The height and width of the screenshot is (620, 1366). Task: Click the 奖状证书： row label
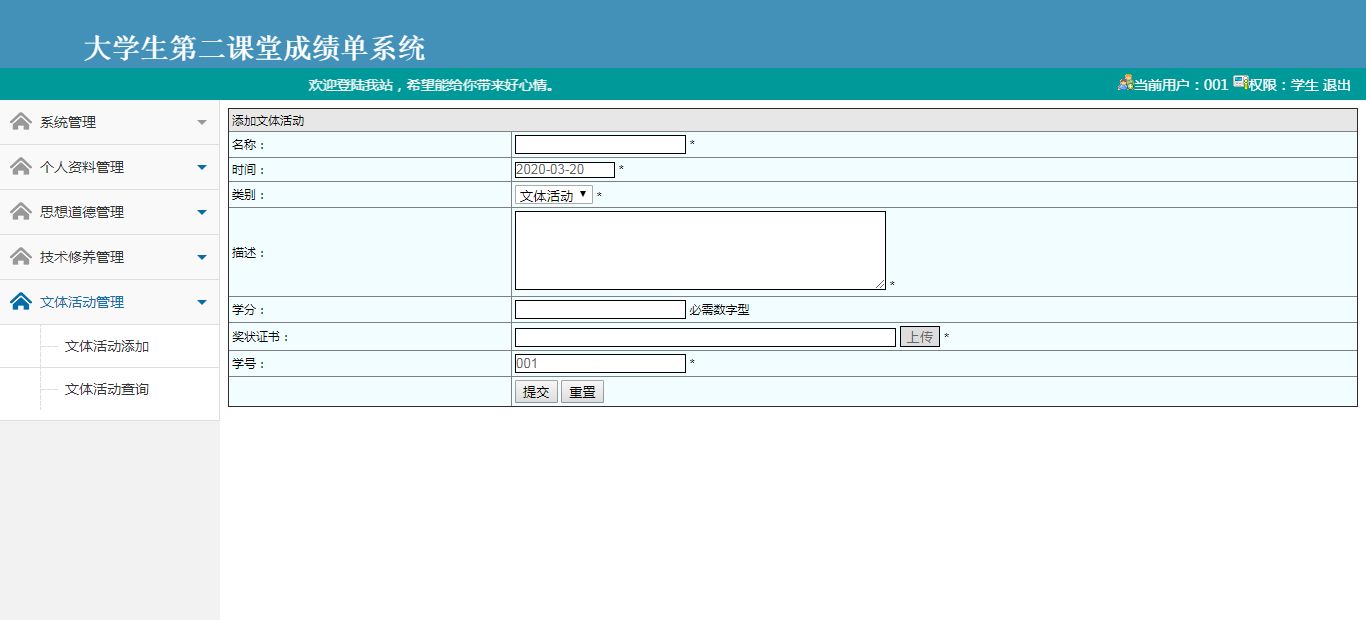click(261, 337)
